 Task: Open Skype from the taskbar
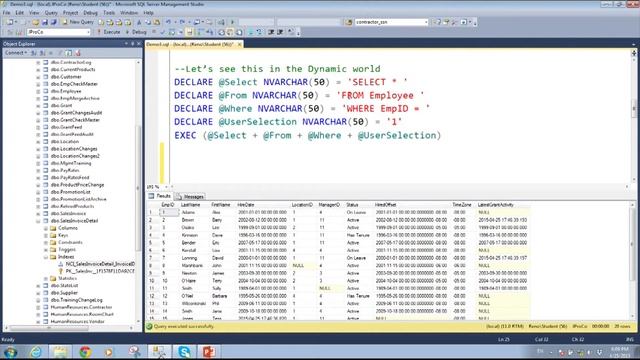(x=184, y=352)
